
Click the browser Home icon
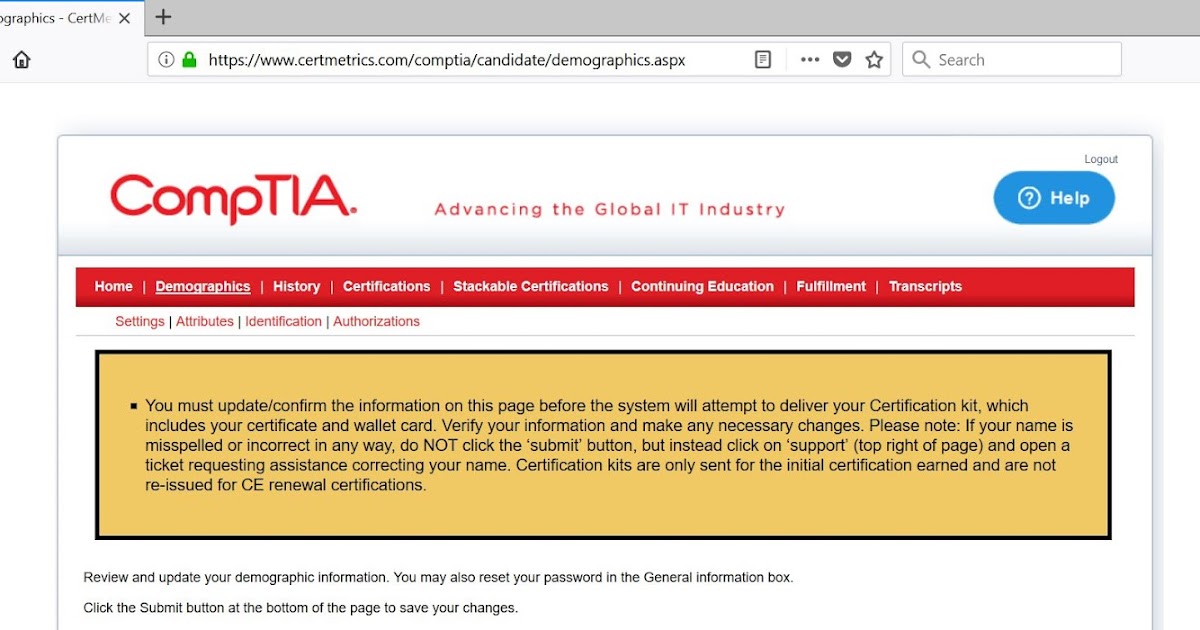click(20, 59)
